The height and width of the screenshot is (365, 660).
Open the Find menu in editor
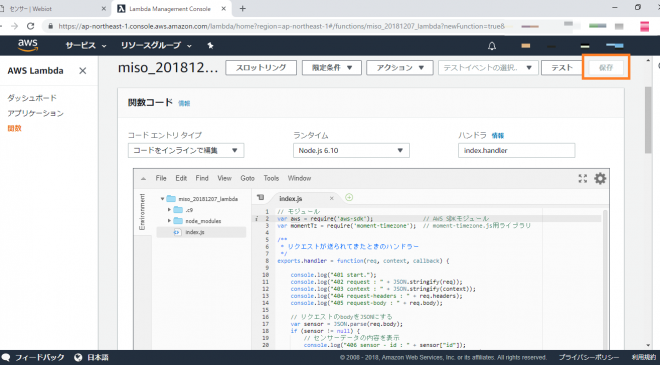(202, 179)
